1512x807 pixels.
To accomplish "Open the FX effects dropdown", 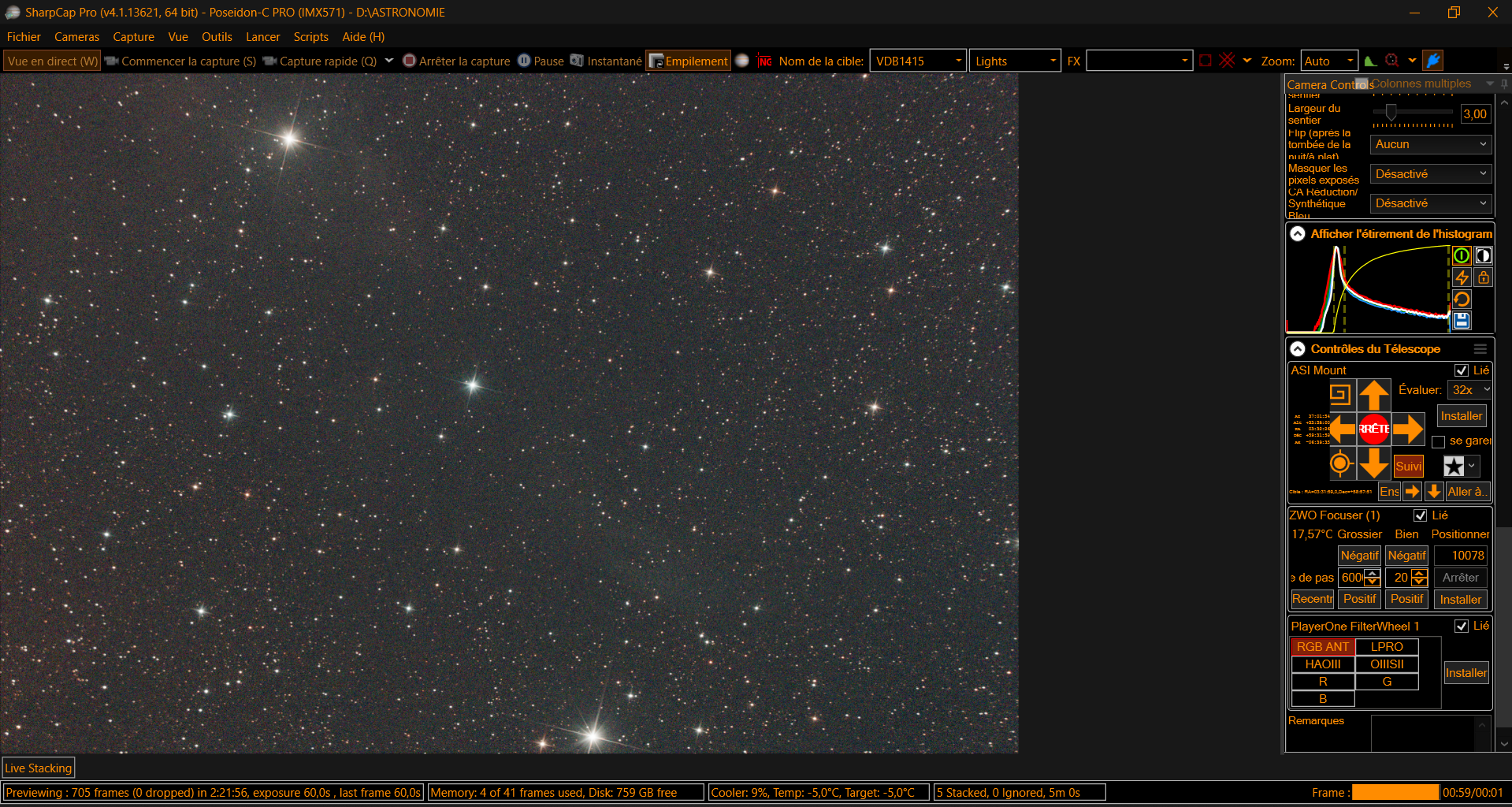I will point(1139,61).
